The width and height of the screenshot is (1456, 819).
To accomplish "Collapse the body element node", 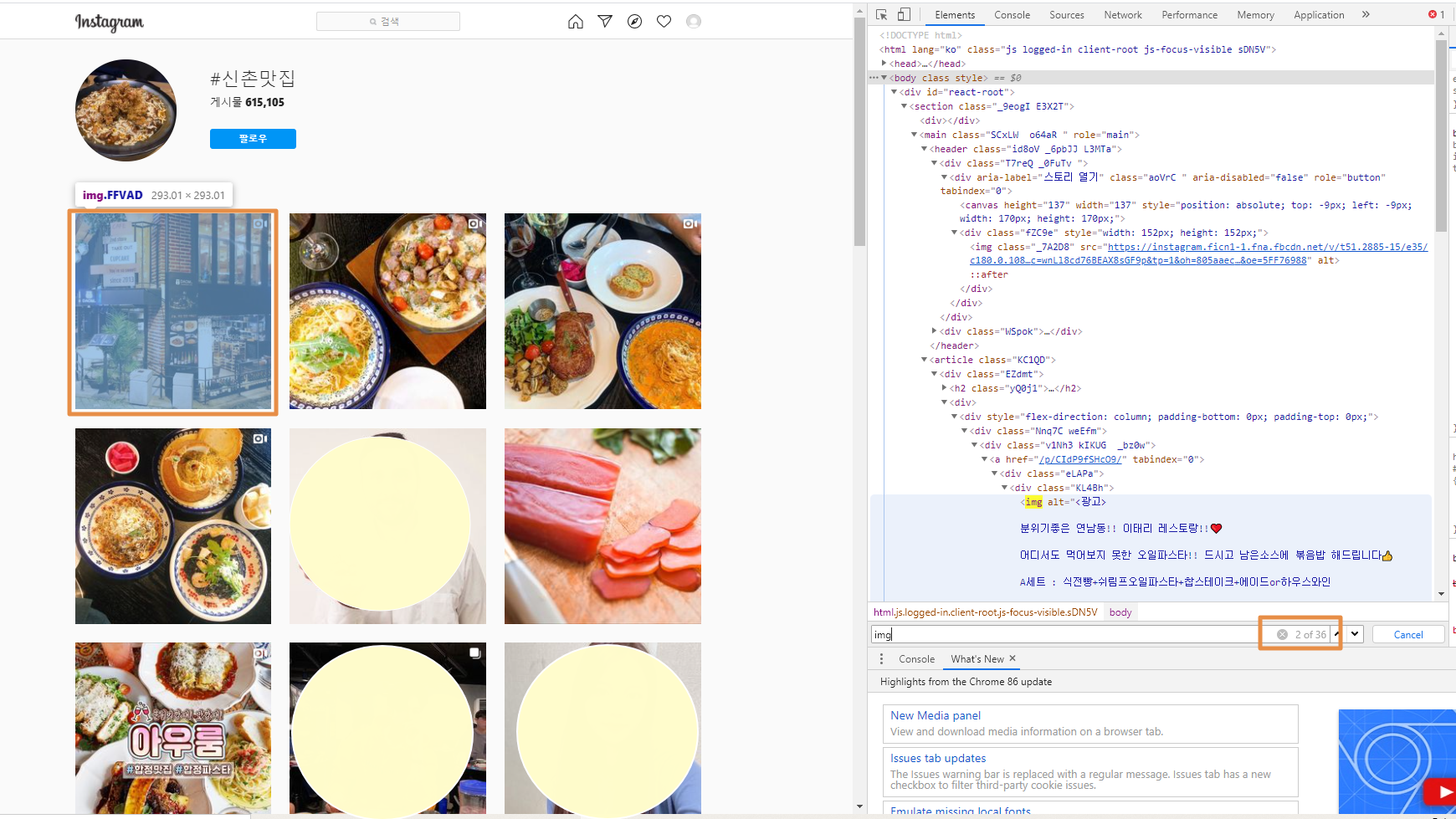I will point(884,78).
